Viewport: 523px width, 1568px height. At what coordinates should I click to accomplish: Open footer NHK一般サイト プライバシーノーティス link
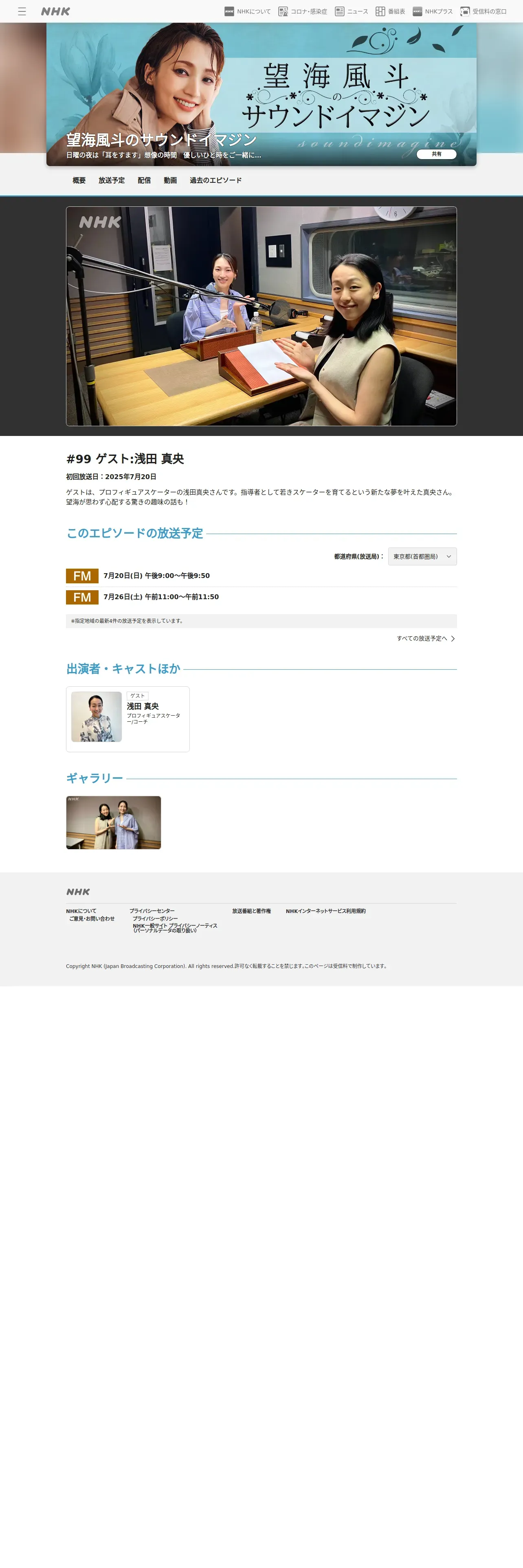175,928
